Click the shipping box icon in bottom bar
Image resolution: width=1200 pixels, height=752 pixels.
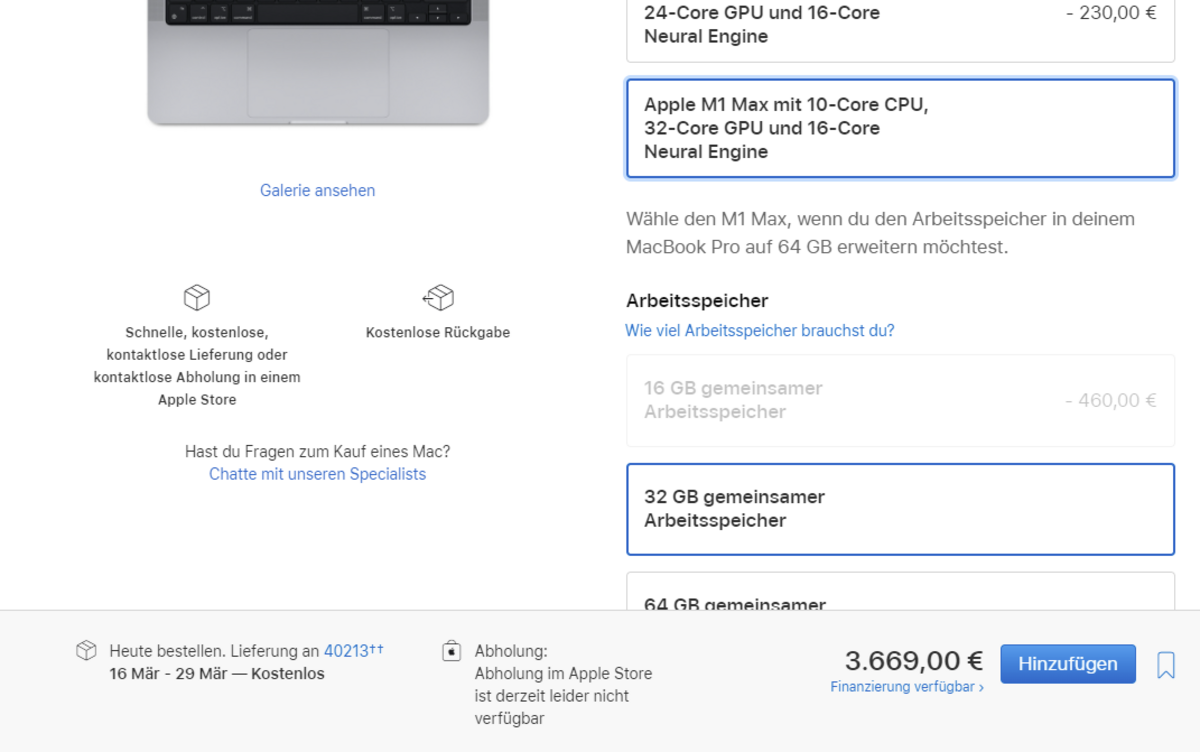tap(86, 650)
